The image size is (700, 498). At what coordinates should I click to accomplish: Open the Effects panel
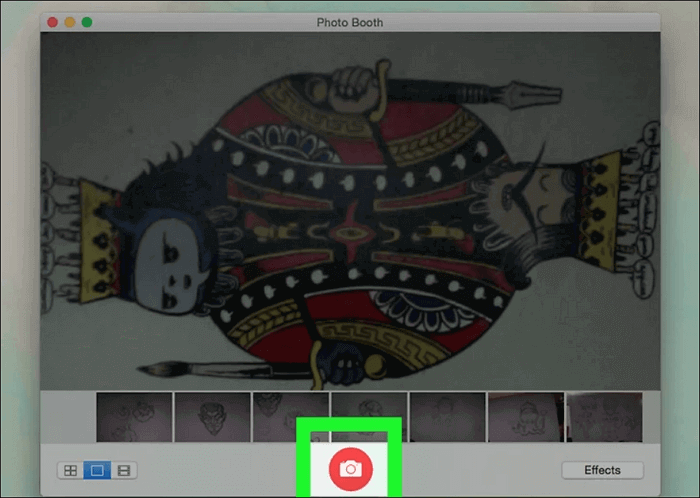pos(602,470)
